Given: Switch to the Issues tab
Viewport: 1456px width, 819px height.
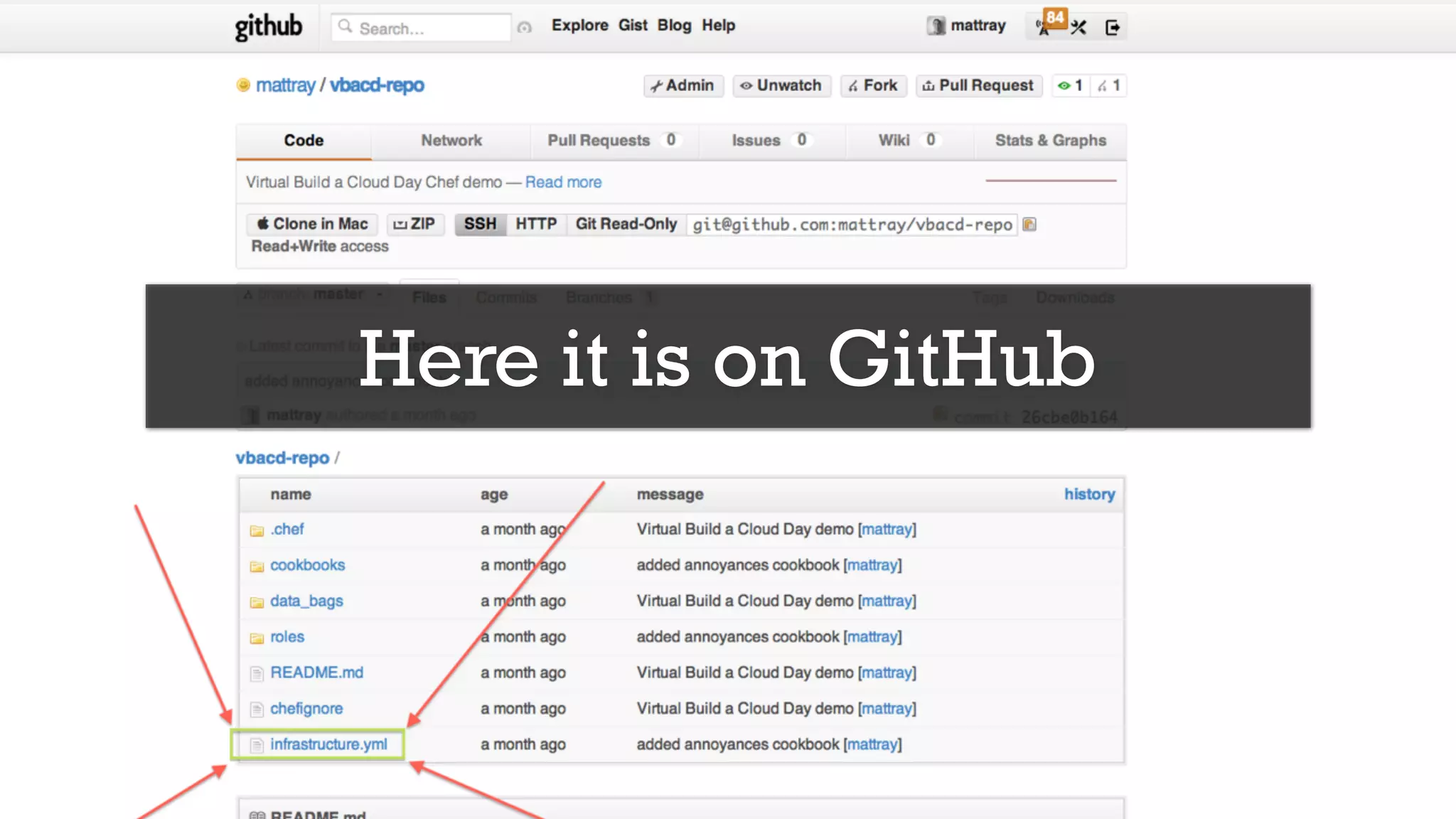Looking at the screenshot, I should click(771, 141).
